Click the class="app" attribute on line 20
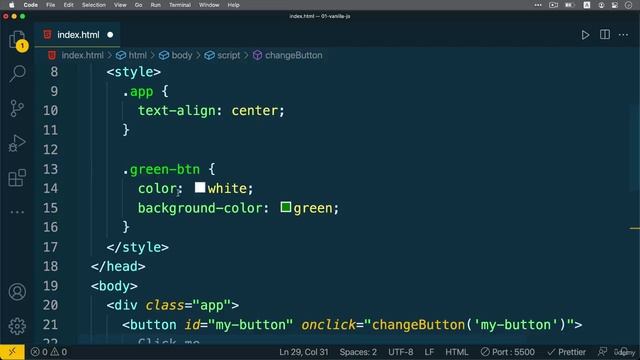Screen dimensions: 640x360 [x=189, y=305]
